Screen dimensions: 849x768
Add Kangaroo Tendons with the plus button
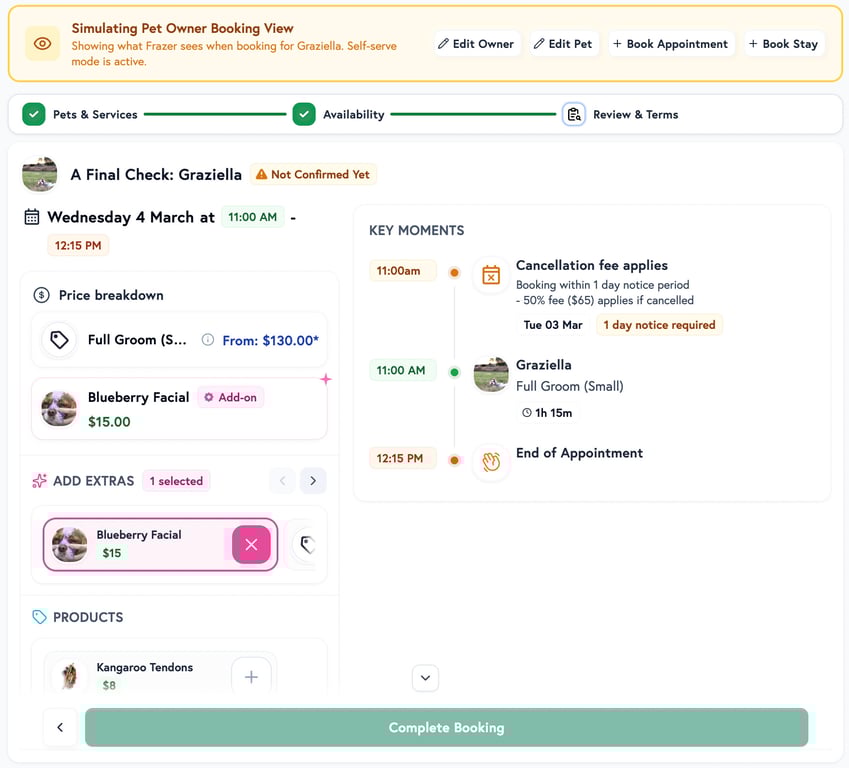tap(251, 676)
